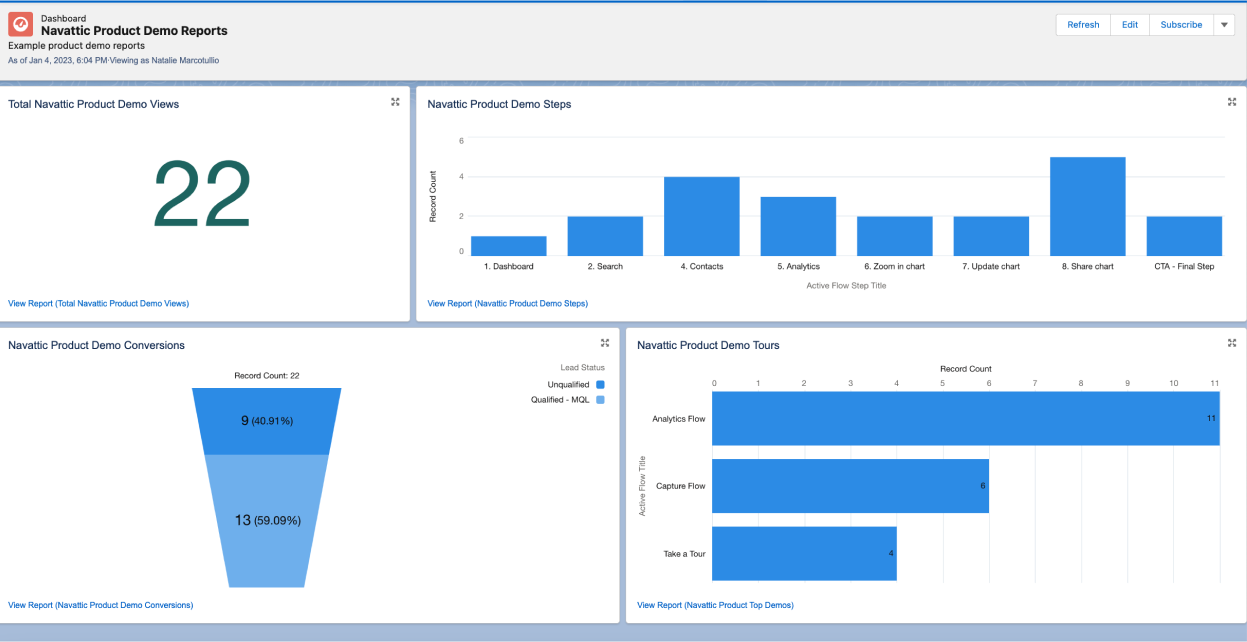The height and width of the screenshot is (642, 1247).
Task: Open View Report for Navattic Product Demo Steps
Action: (x=507, y=303)
